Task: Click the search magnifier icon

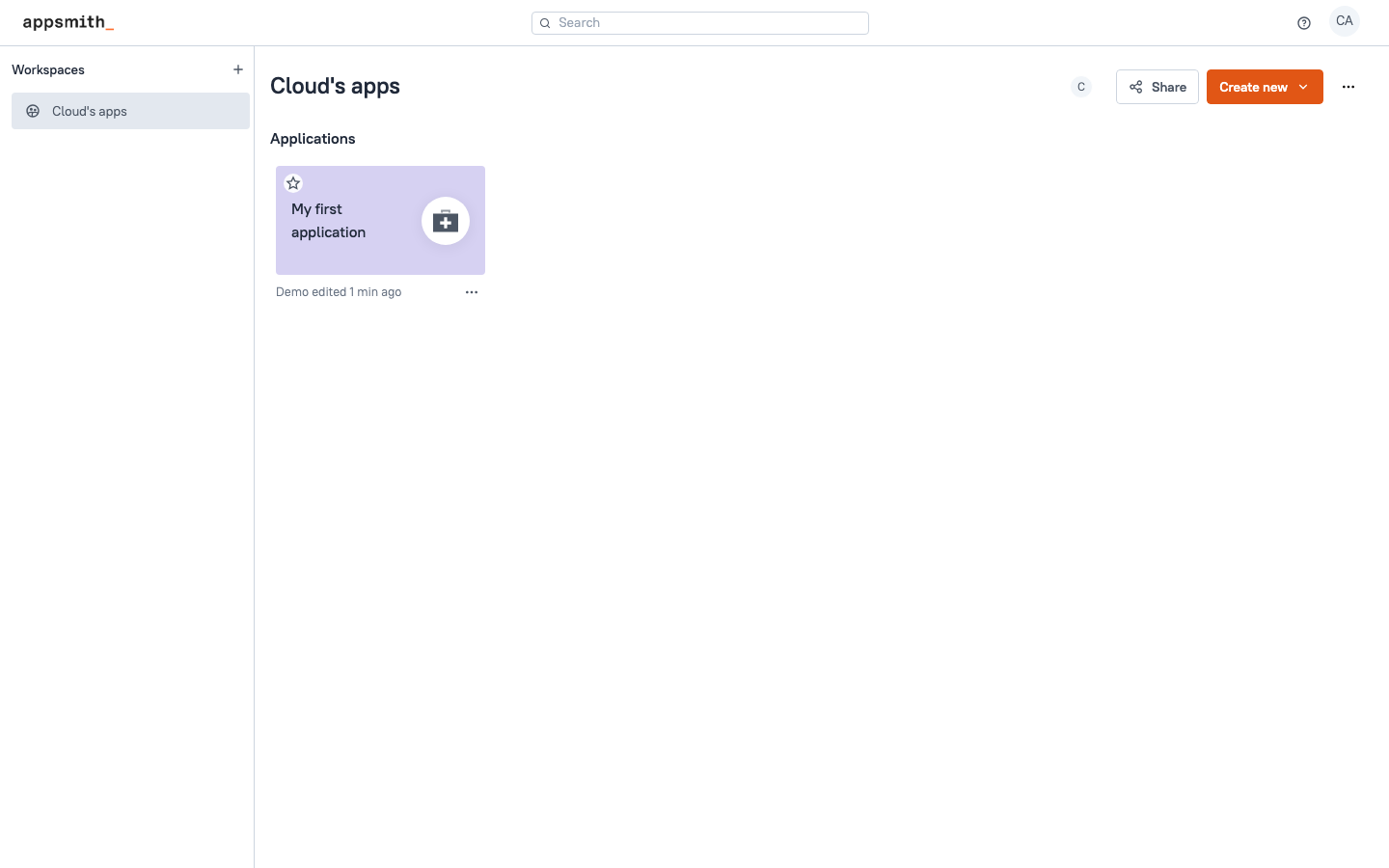Action: click(x=545, y=23)
